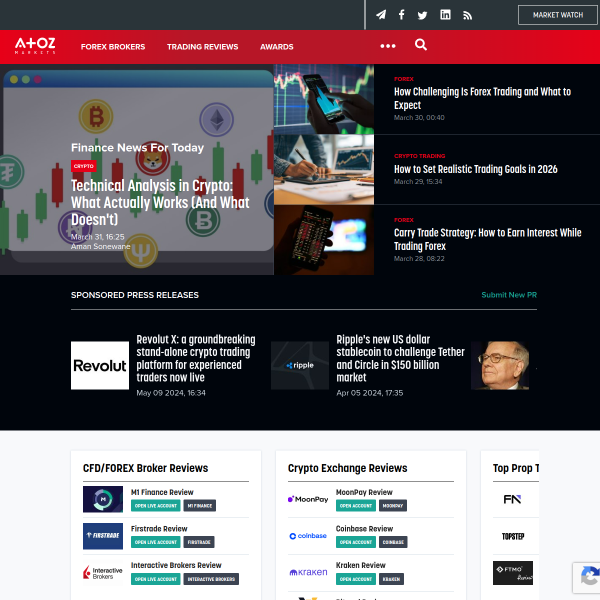Click the FIRSTRADE tag button
600x600 pixels.
[x=199, y=542]
